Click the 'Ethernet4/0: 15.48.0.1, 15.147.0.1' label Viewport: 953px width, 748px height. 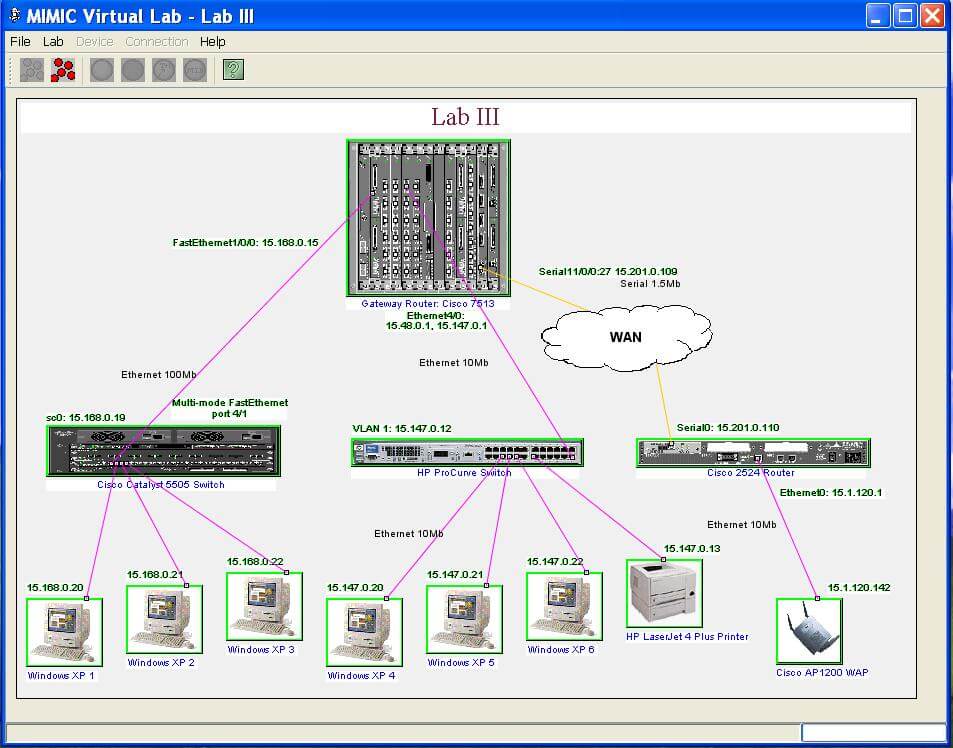[x=436, y=321]
